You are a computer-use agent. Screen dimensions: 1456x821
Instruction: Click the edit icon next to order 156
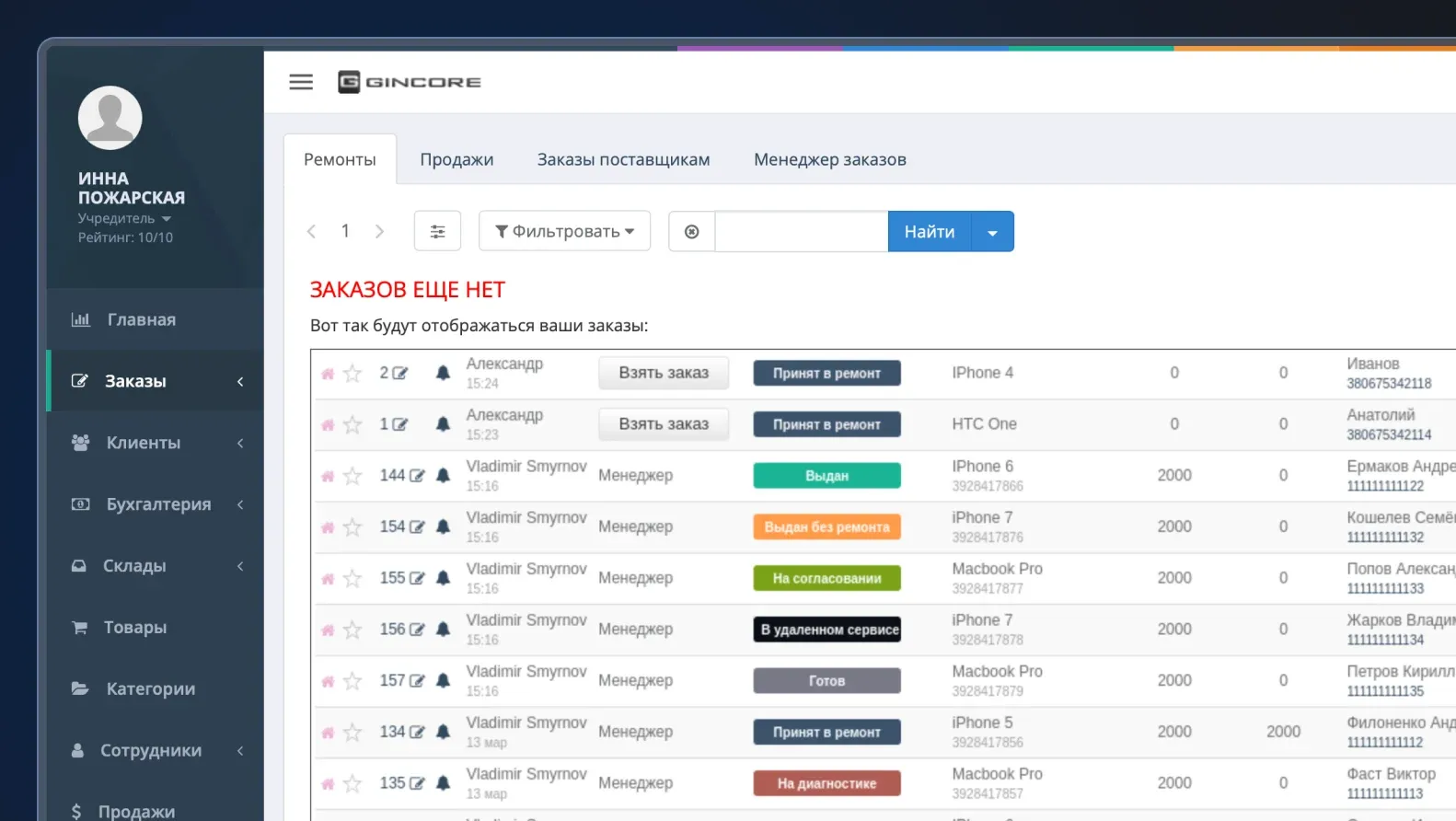point(417,630)
